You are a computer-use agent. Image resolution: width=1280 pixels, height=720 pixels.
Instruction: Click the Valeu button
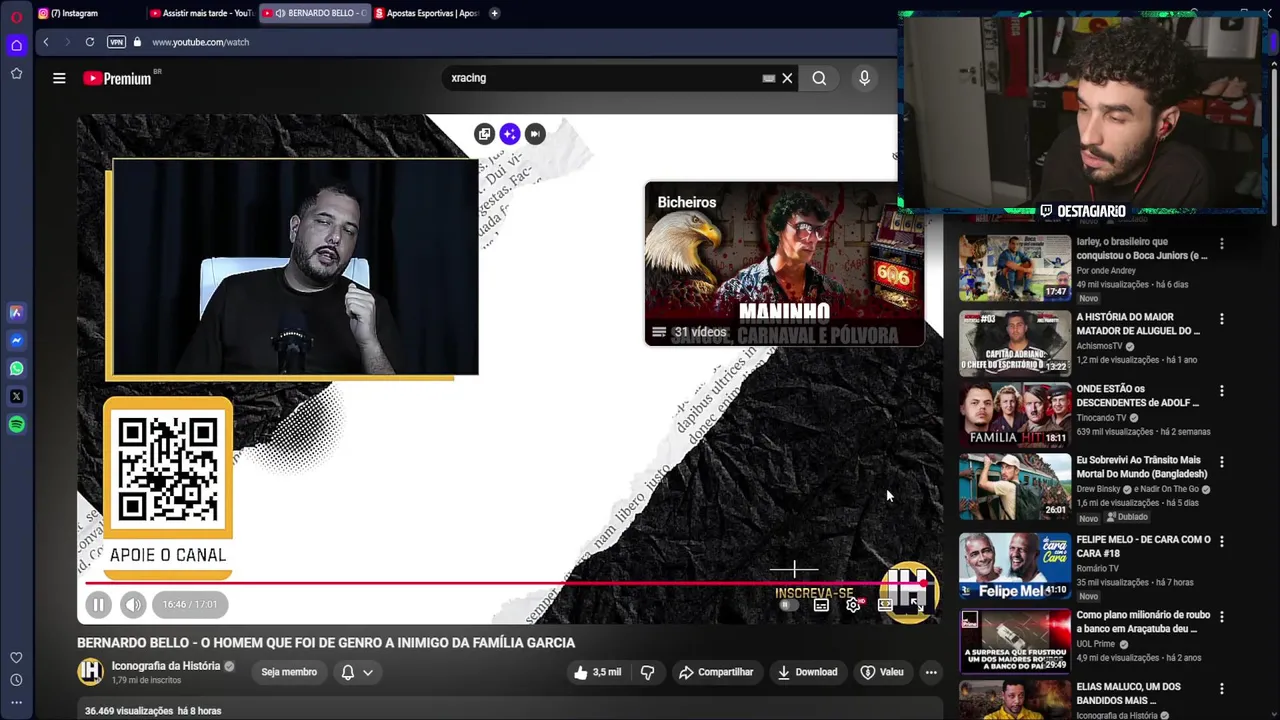click(882, 672)
